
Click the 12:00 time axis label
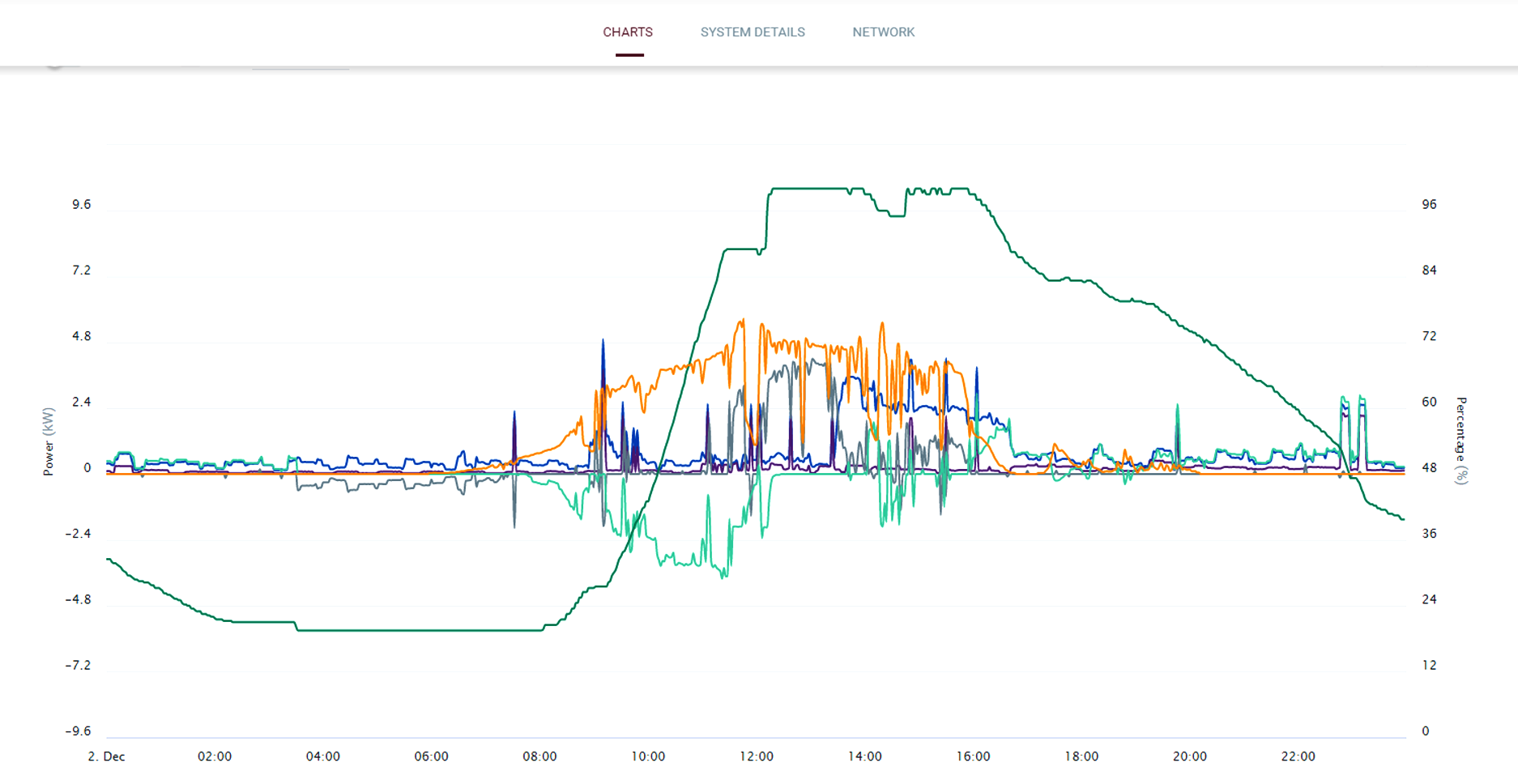coord(756,756)
